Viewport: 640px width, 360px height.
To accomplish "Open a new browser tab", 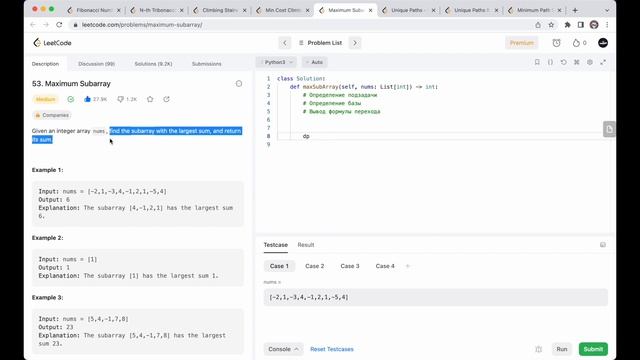I will [575, 10].
